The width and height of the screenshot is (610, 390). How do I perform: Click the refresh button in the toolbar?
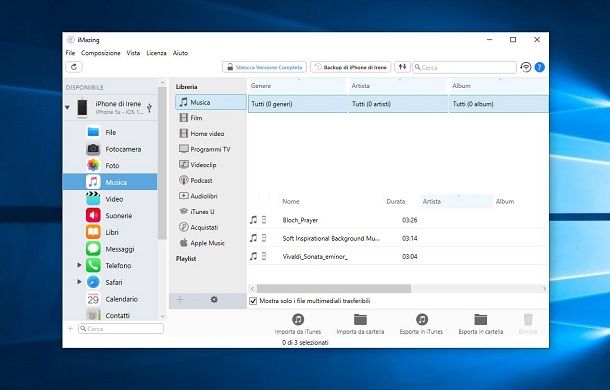74,67
